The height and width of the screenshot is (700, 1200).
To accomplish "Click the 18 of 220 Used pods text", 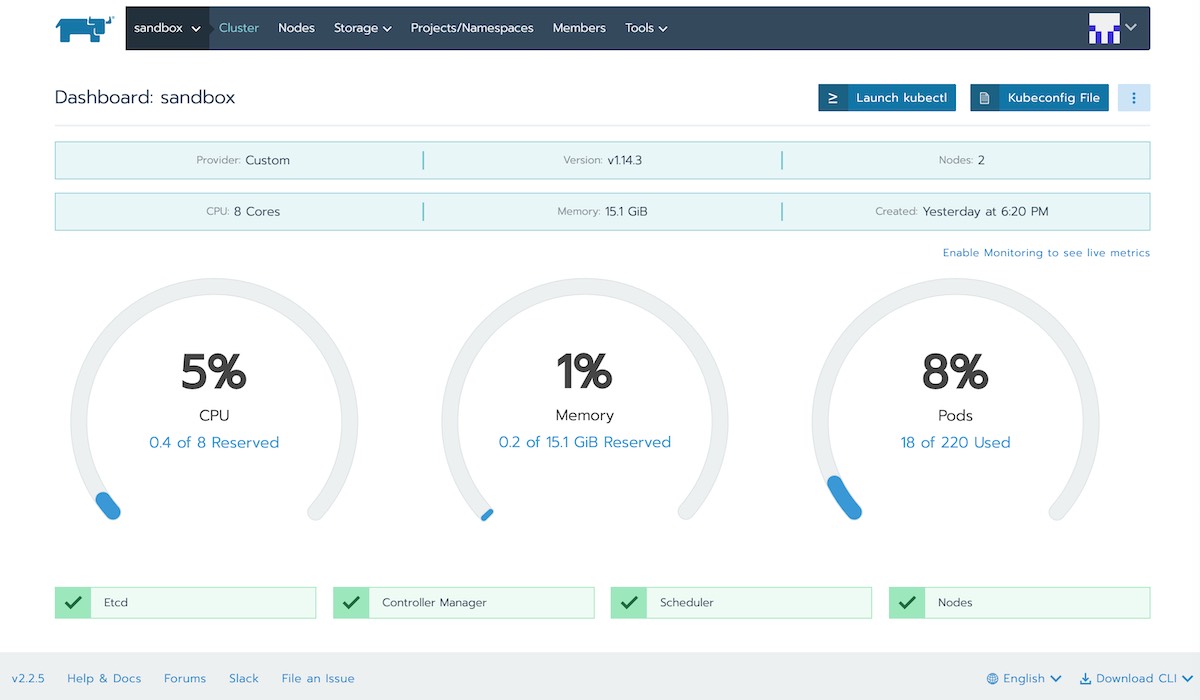I will (955, 442).
